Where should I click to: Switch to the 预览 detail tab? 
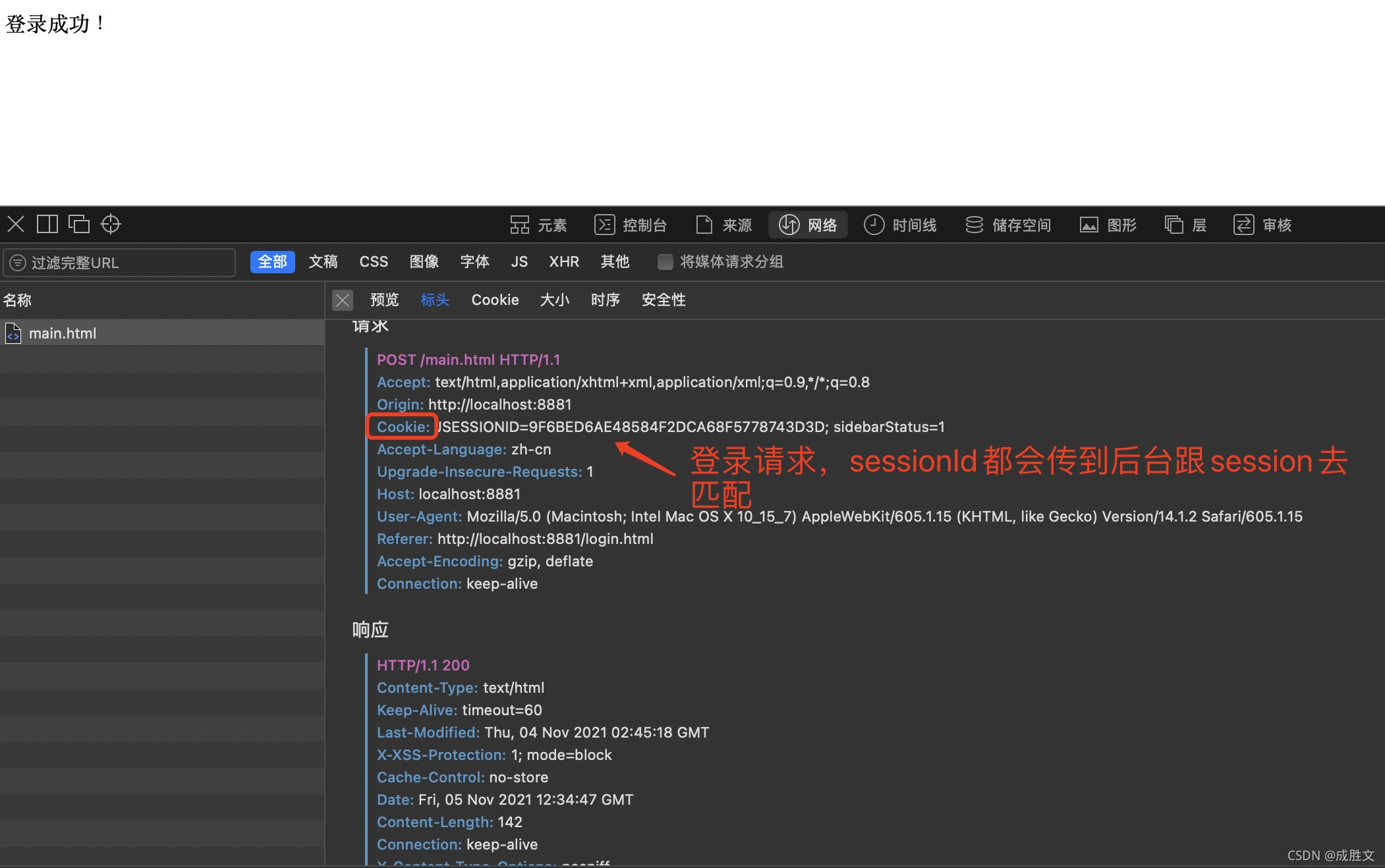pos(384,300)
